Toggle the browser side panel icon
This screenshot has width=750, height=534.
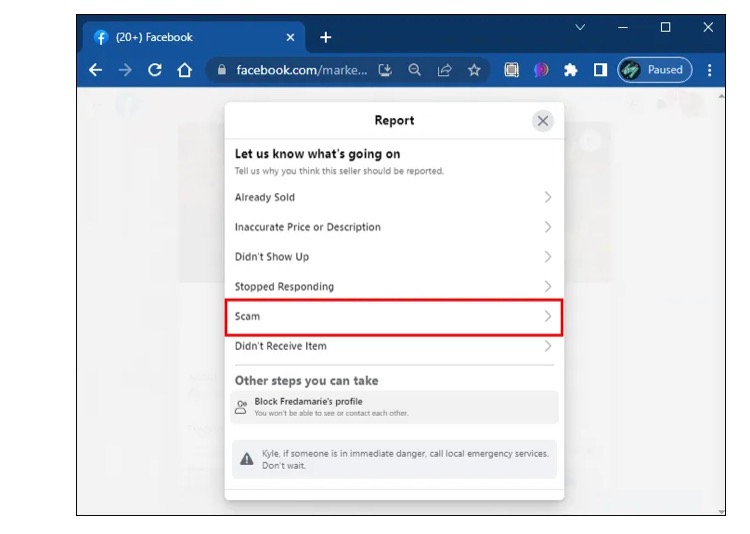(600, 70)
